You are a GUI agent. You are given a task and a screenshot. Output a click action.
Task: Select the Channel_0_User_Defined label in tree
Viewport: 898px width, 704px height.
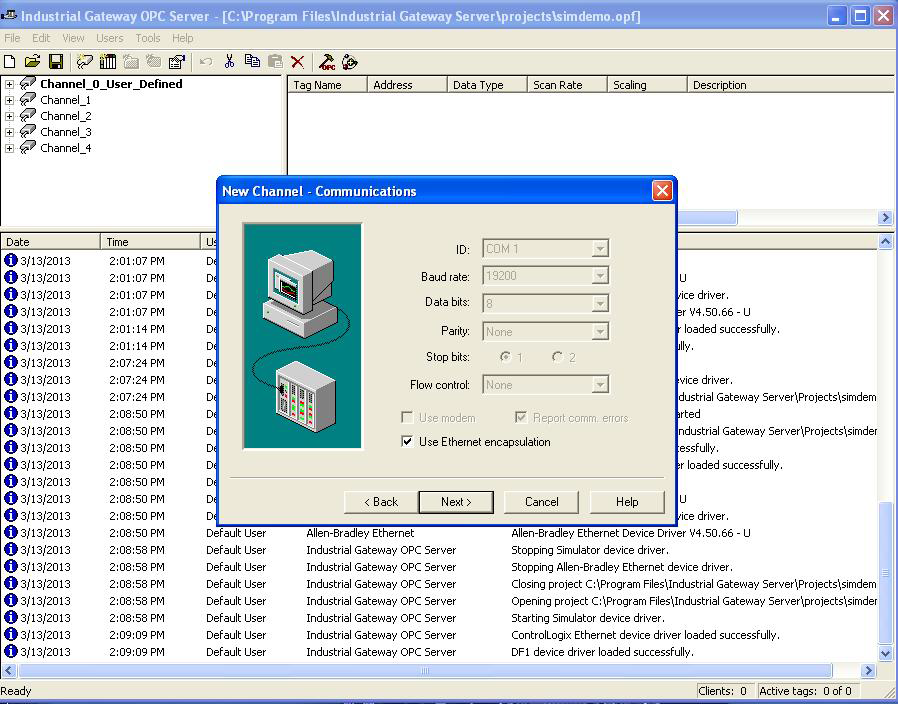111,84
